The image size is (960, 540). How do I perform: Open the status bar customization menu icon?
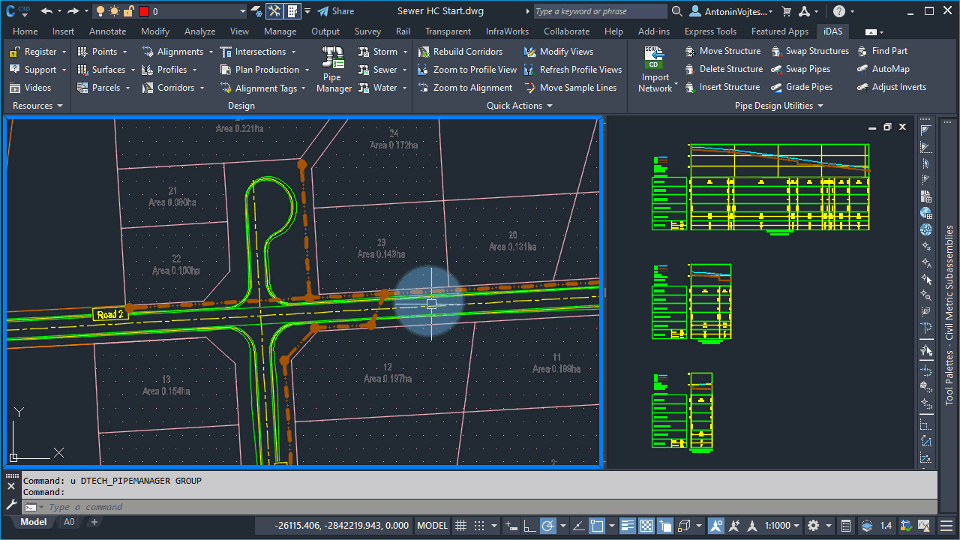(x=947, y=525)
